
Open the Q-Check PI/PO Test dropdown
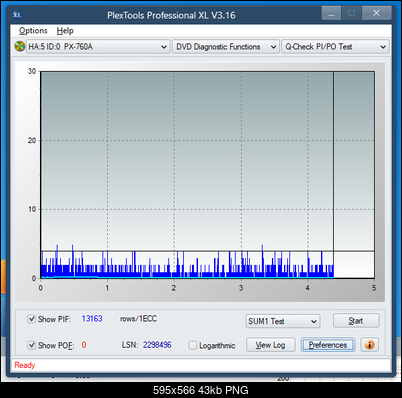[335, 47]
